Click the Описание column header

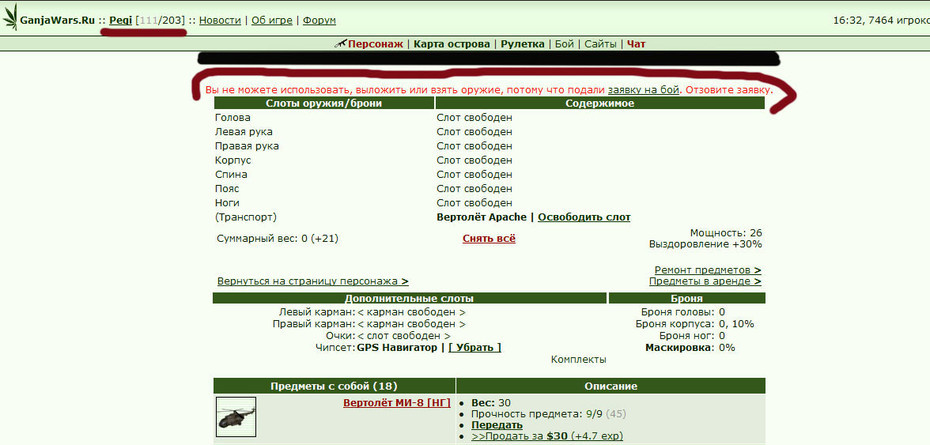coord(611,386)
